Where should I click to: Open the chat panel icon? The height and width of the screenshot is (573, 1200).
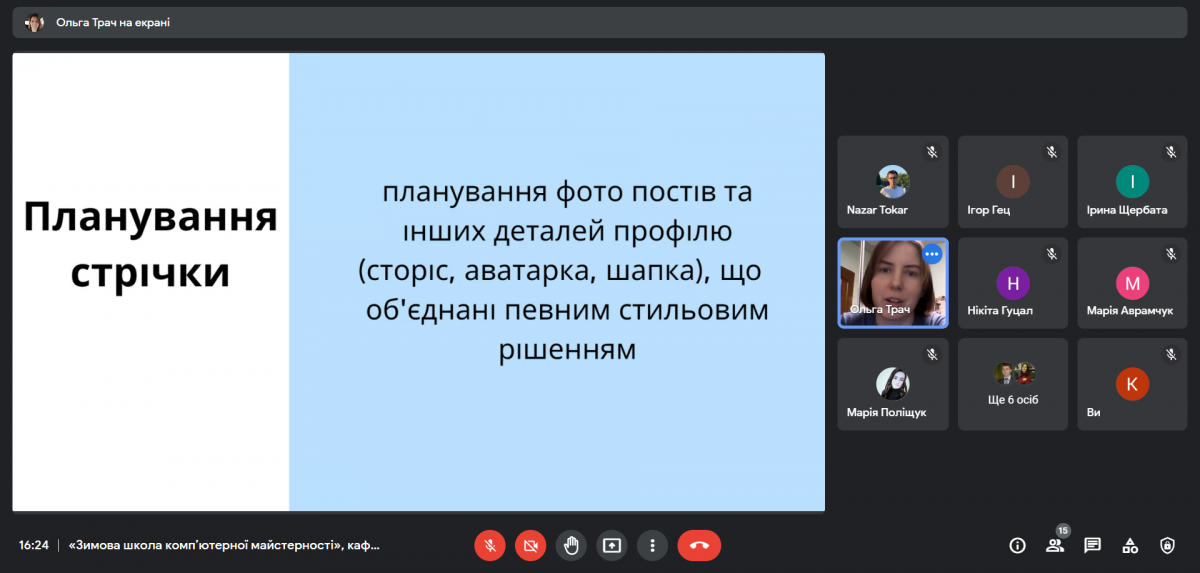coord(1092,545)
